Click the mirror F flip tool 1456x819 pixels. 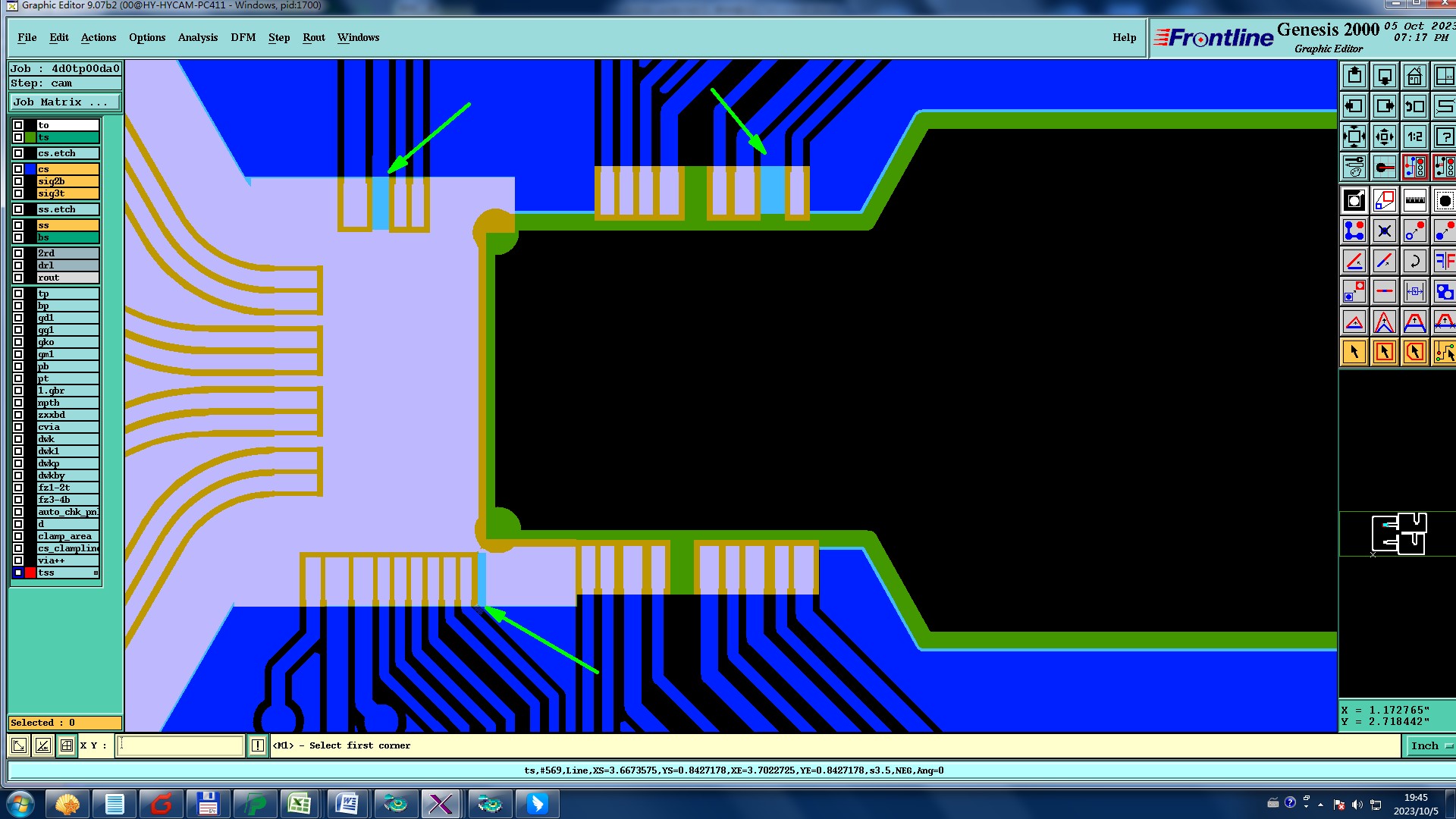click(1444, 262)
